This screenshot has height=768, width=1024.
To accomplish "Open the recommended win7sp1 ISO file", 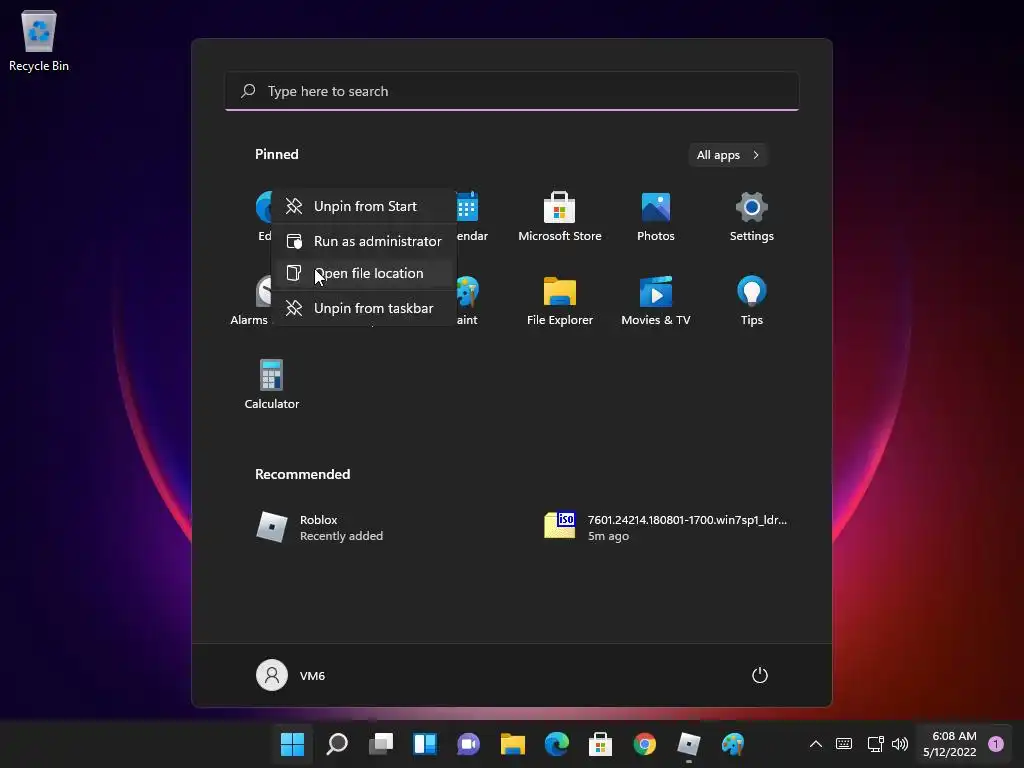I will (667, 527).
